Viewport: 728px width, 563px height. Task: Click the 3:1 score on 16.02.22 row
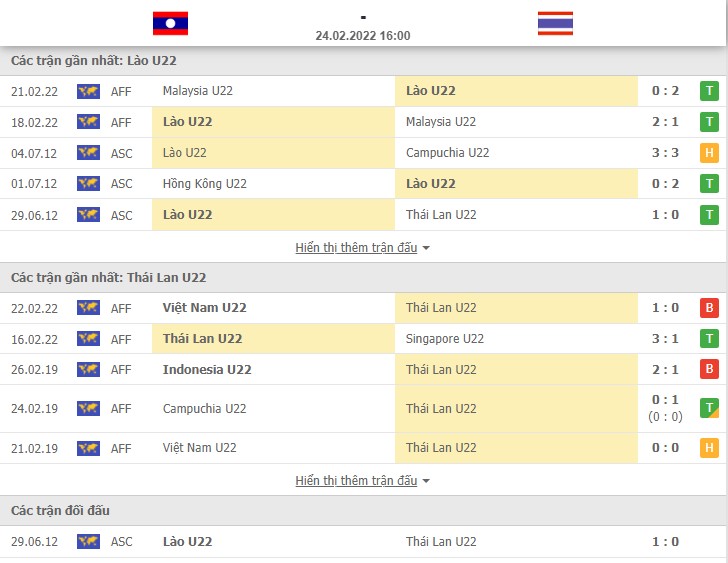[665, 339]
